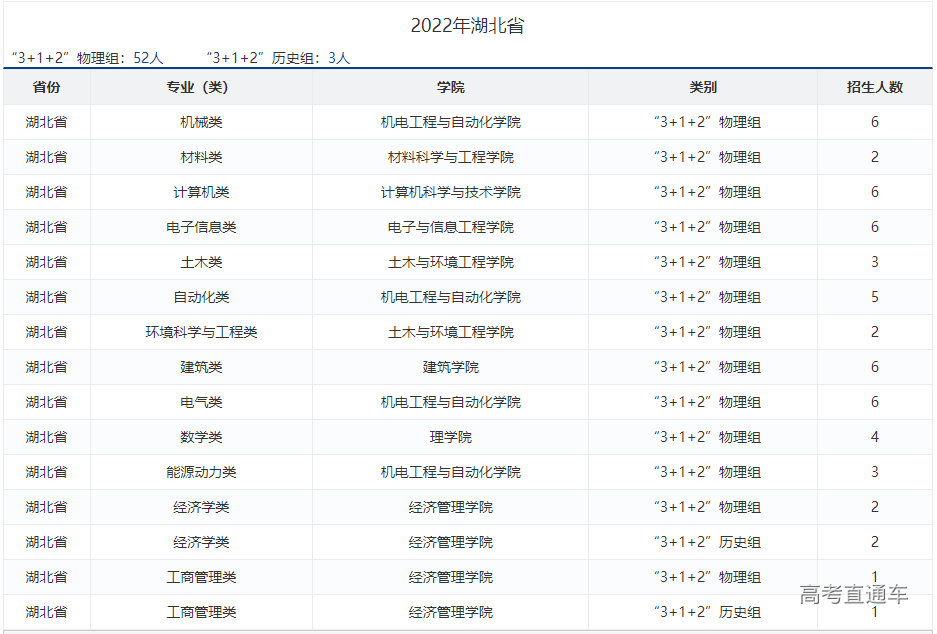Click the 机械类 major cell
937x634 pixels.
tap(201, 122)
